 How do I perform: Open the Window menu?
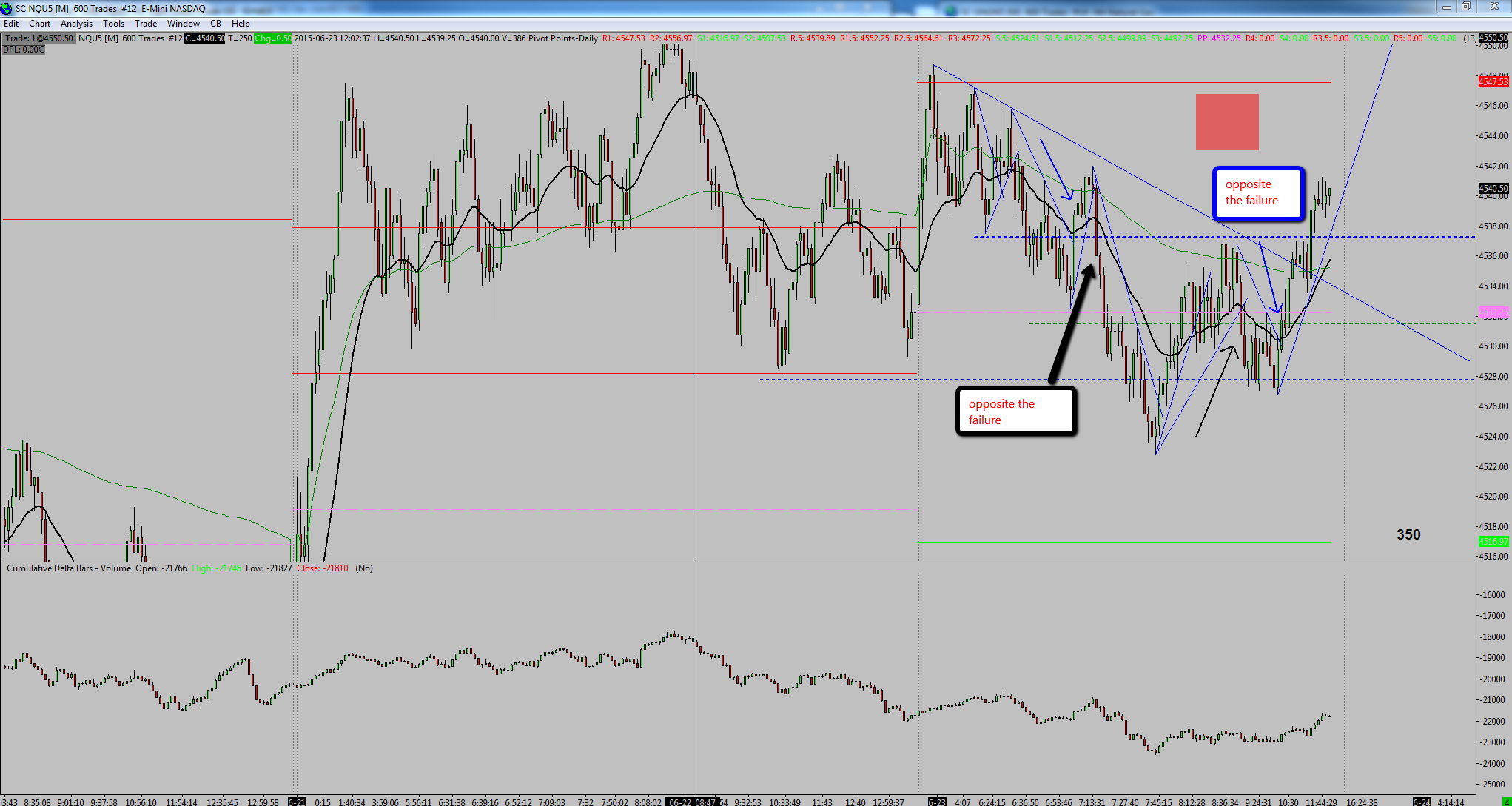184,24
